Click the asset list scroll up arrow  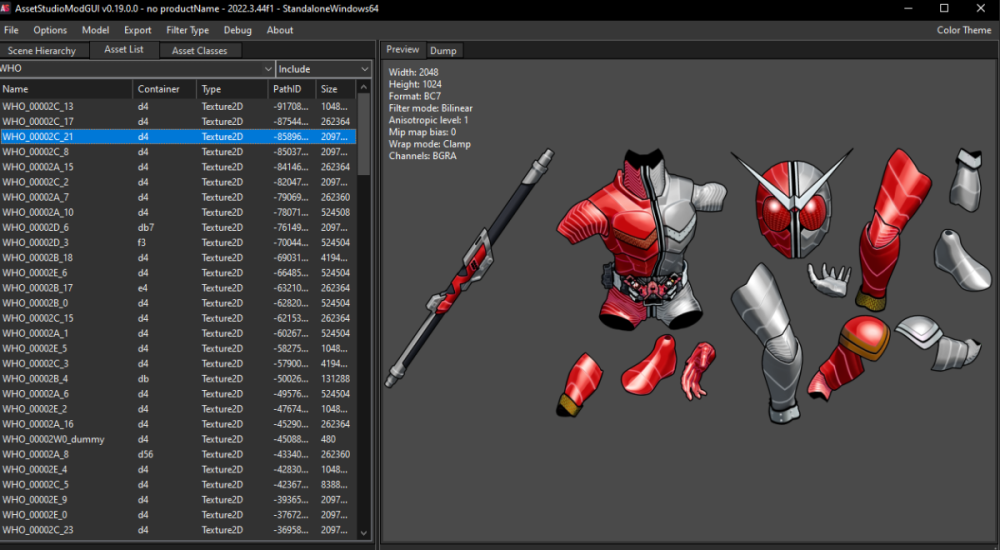click(364, 87)
